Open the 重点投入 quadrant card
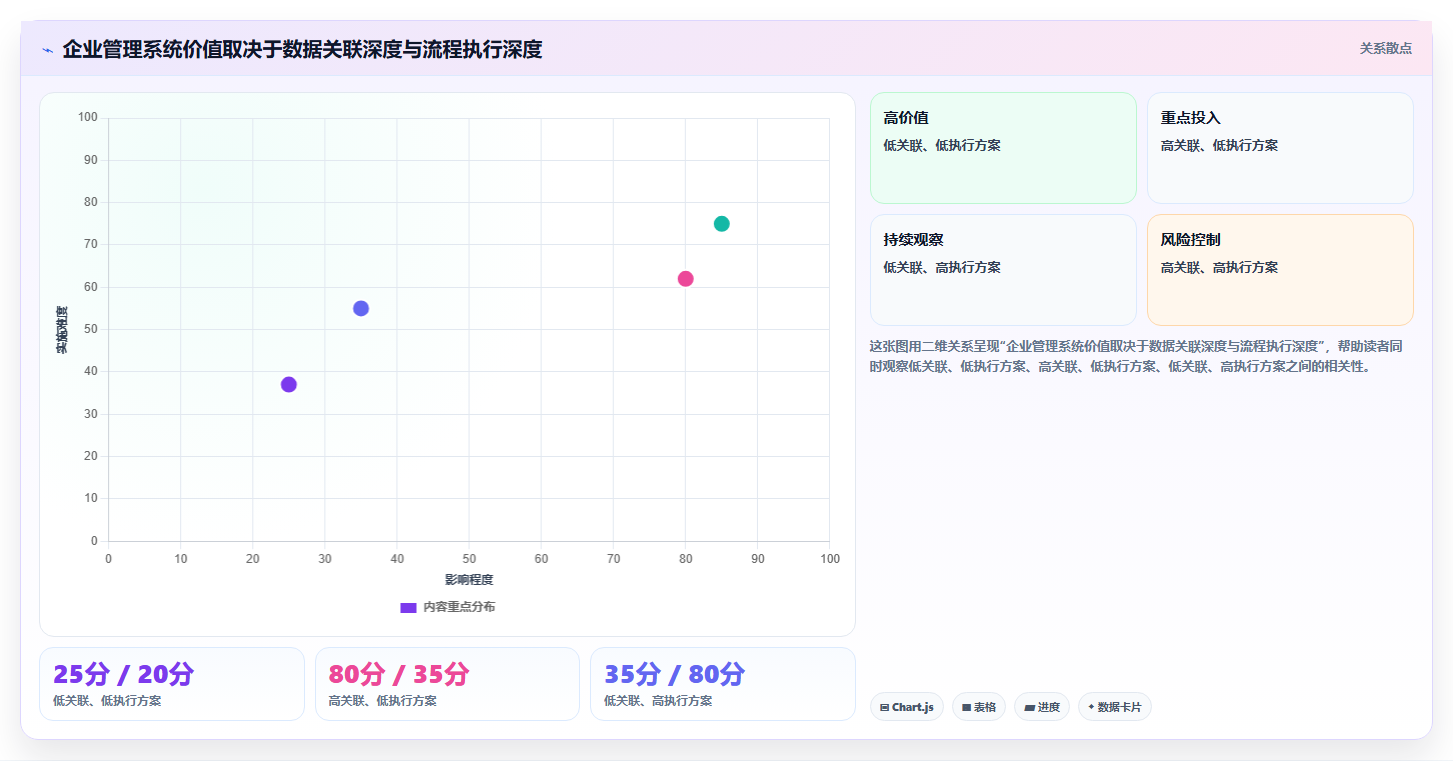1453x761 pixels. click(x=1280, y=148)
